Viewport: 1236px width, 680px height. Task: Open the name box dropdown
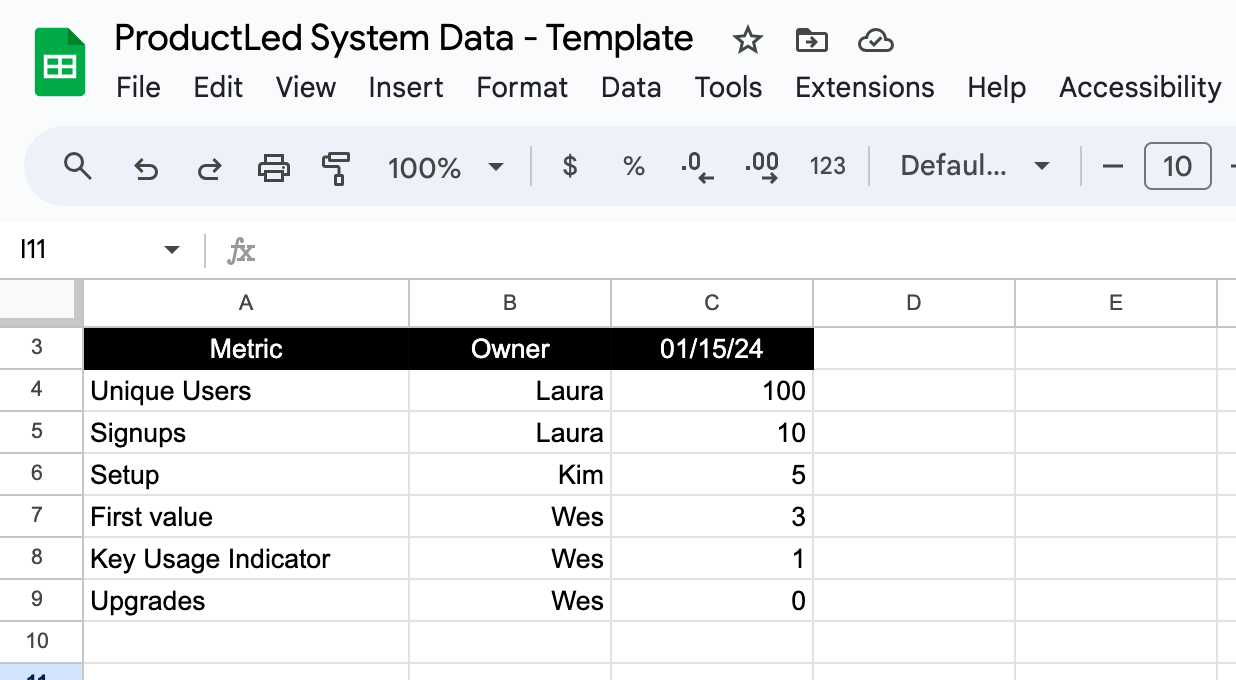click(x=170, y=250)
